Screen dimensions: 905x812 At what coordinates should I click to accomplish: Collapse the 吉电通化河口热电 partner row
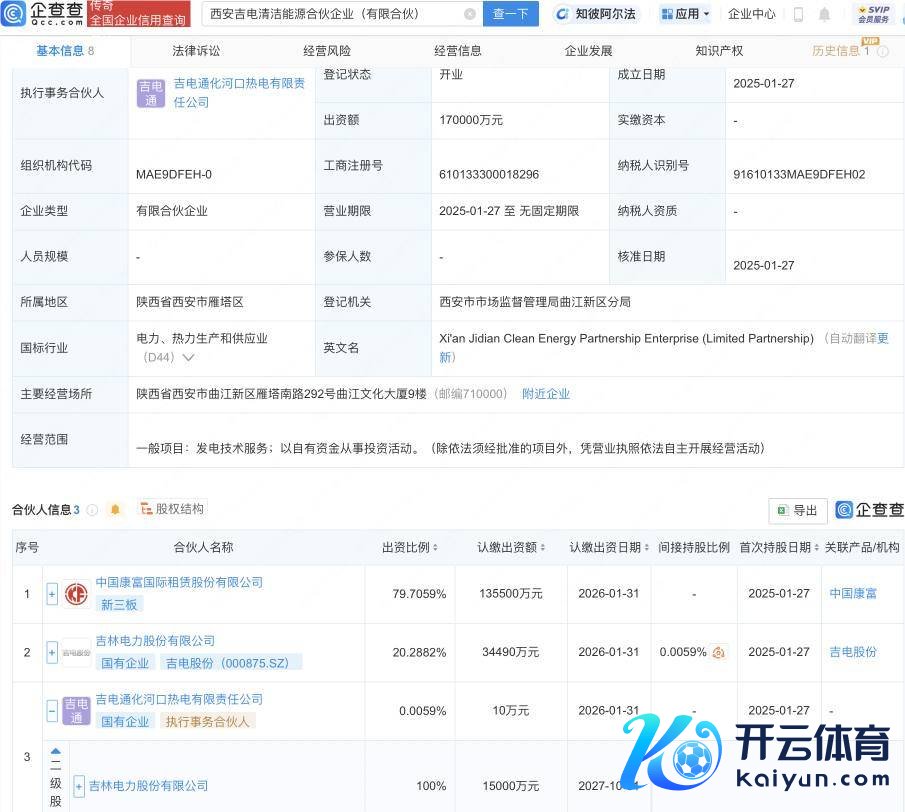click(52, 711)
